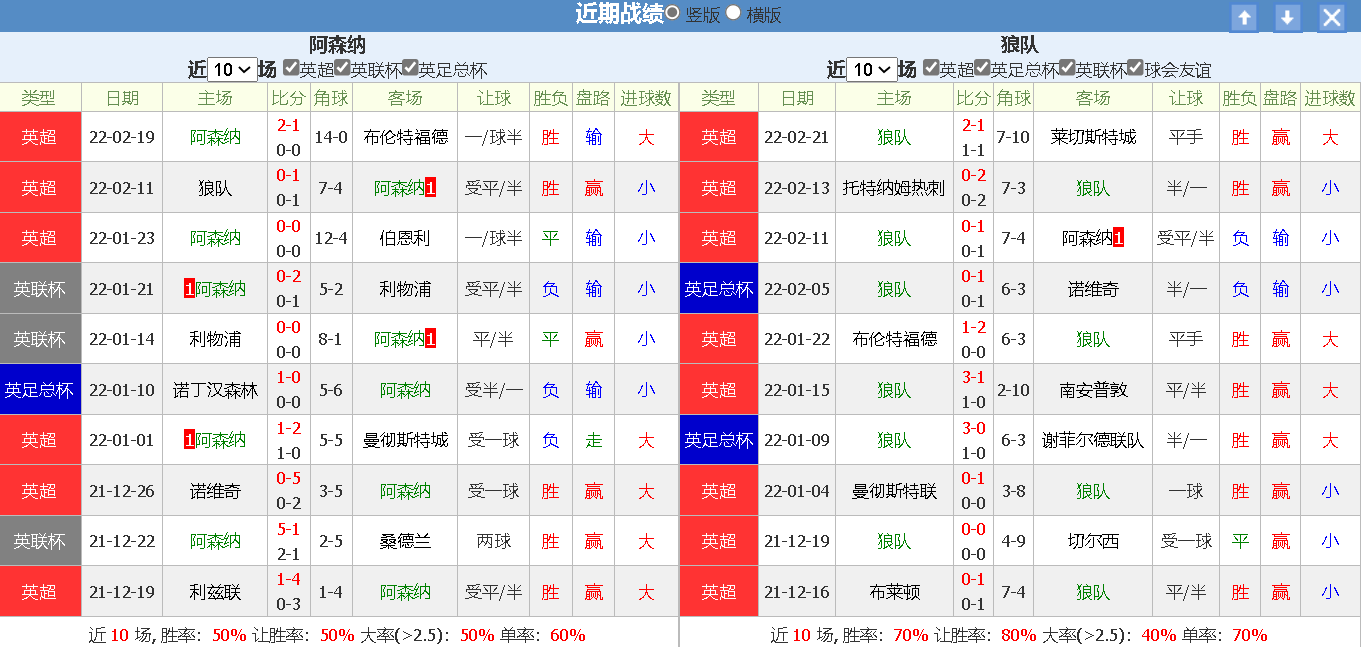Toggle Arsenal's 英足总杯 checkbox
The width and height of the screenshot is (1361, 647).
[x=410, y=68]
